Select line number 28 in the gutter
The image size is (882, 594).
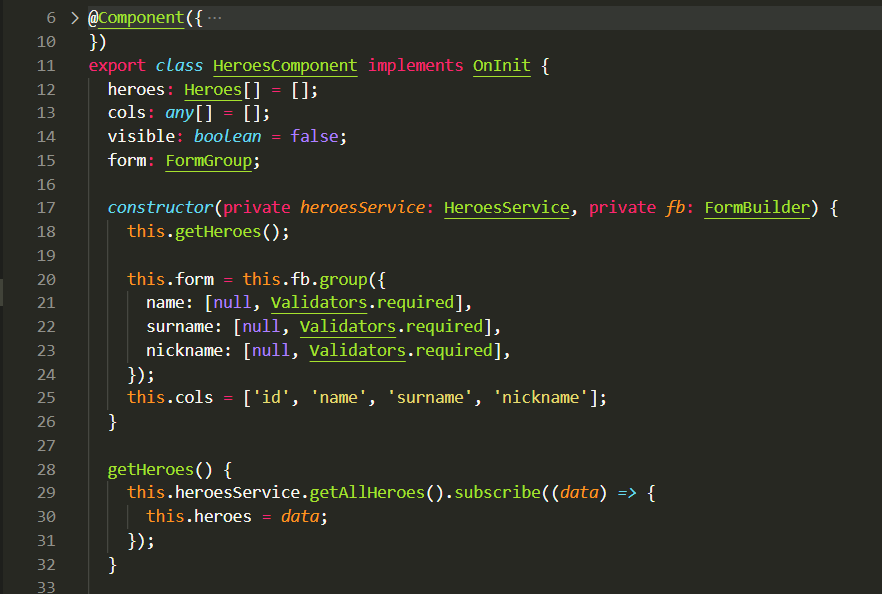pyautogui.click(x=46, y=470)
